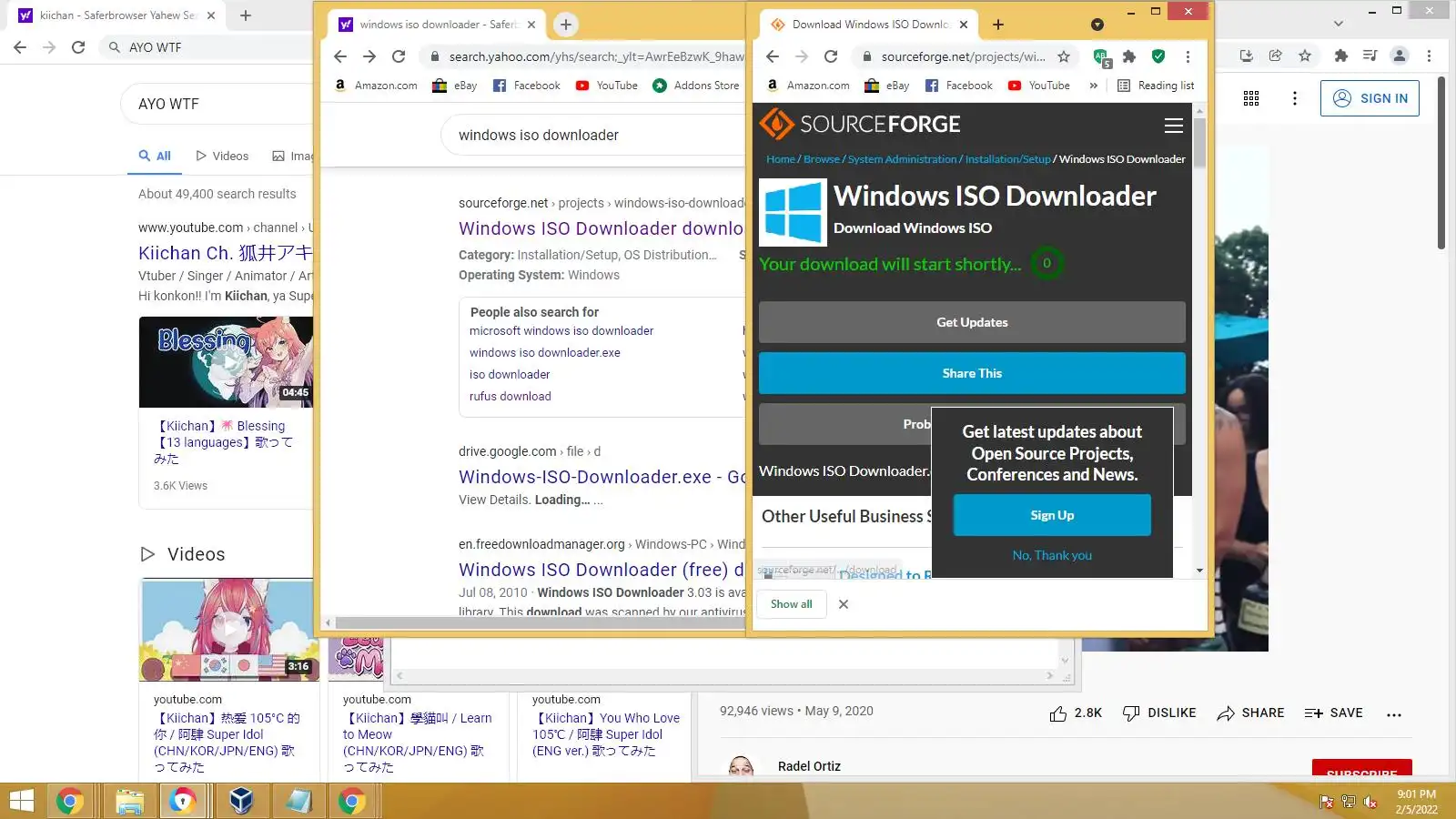Select All search results tab
This screenshot has height=819, width=1456.
(x=155, y=157)
